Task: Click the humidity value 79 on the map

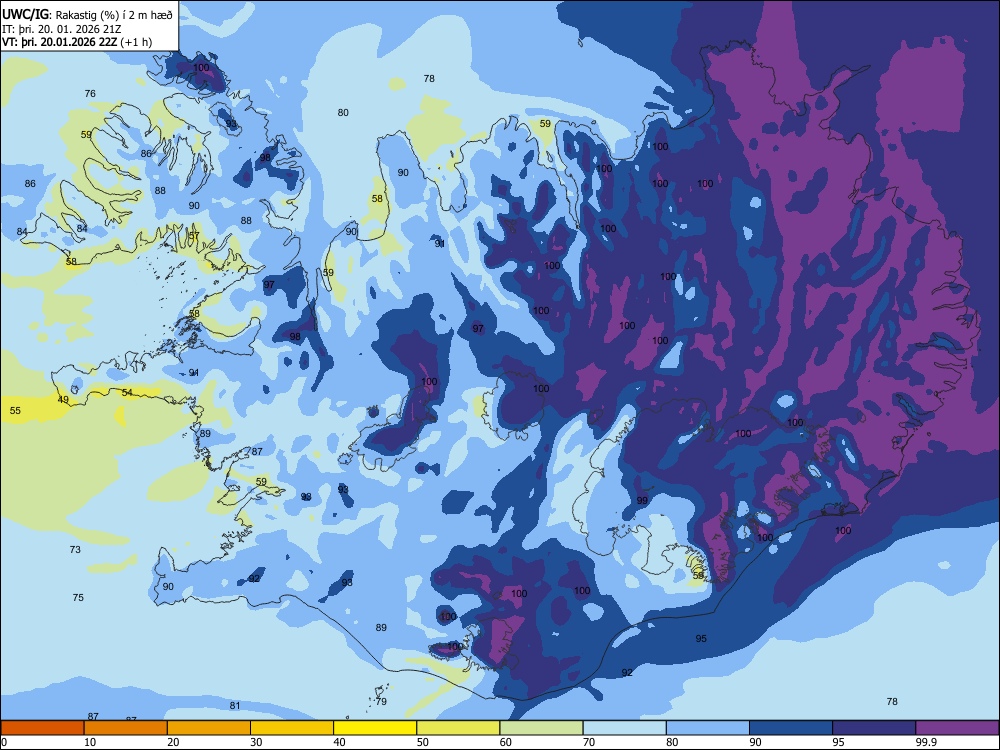Action: coord(381,702)
